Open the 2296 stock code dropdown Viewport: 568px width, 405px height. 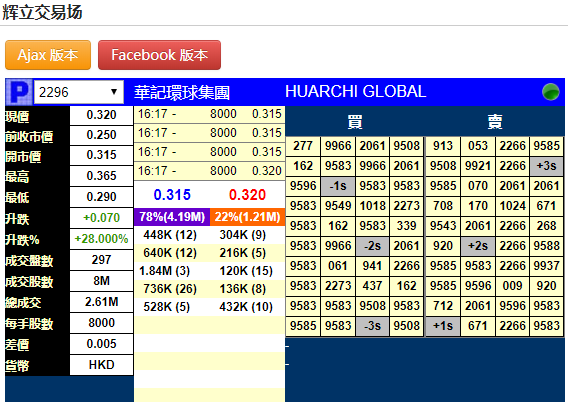(x=79, y=92)
